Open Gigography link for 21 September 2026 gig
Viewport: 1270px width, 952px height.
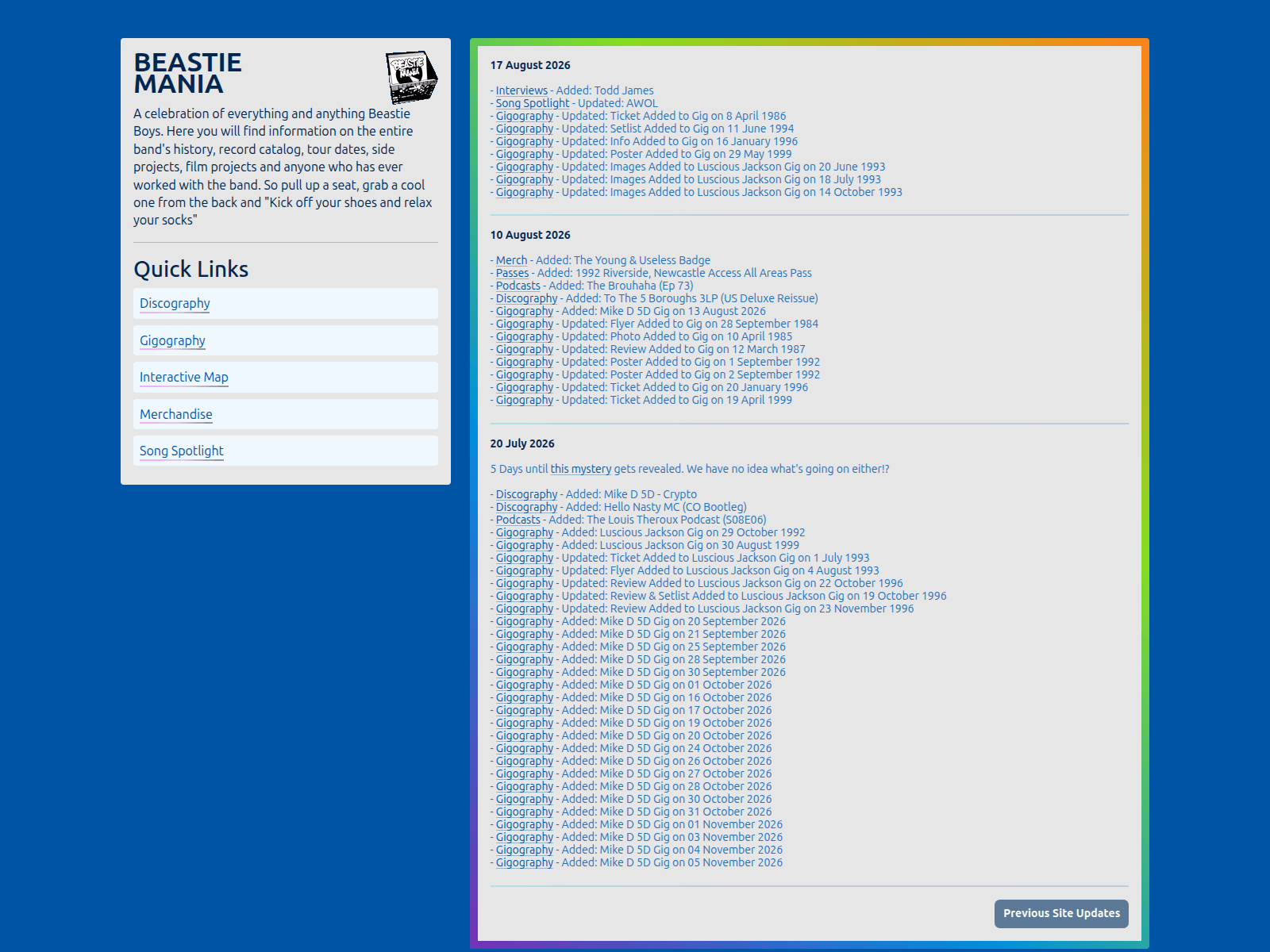[x=525, y=634]
